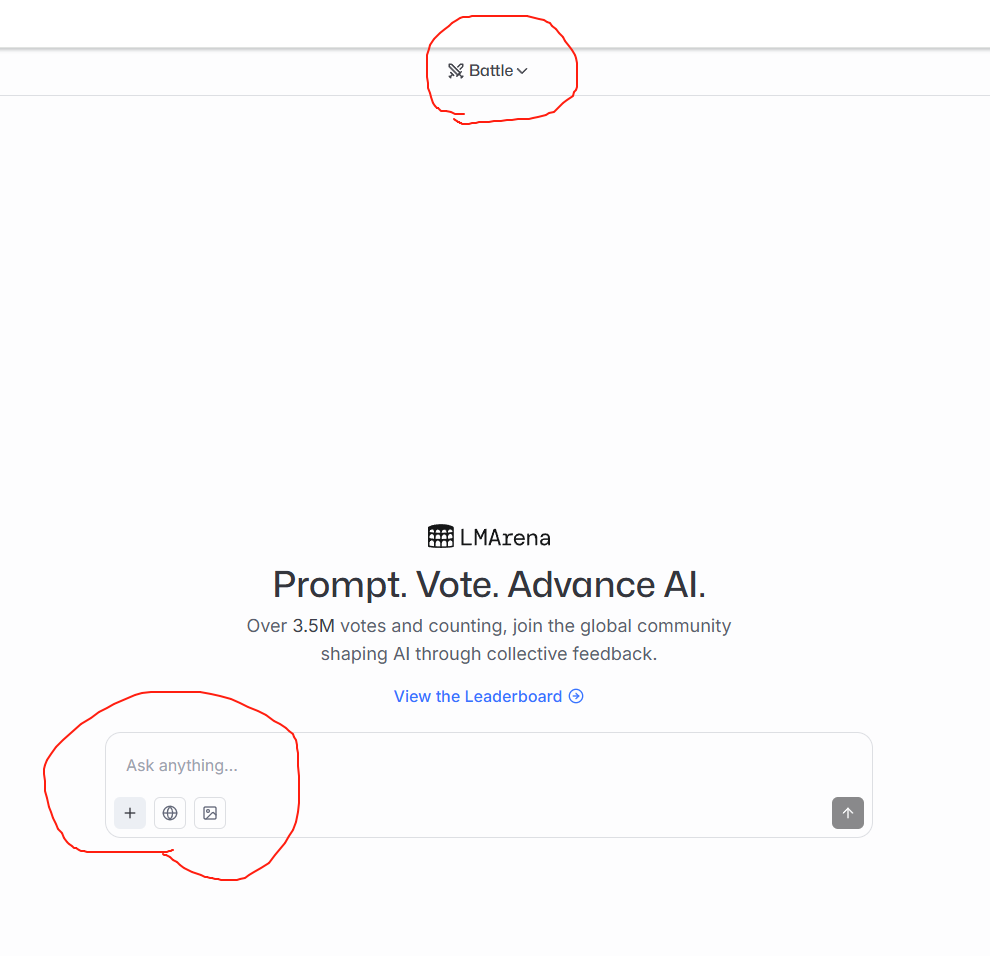This screenshot has width=990, height=956.
Task: Click the LMArena brand name text
Action: 505,537
